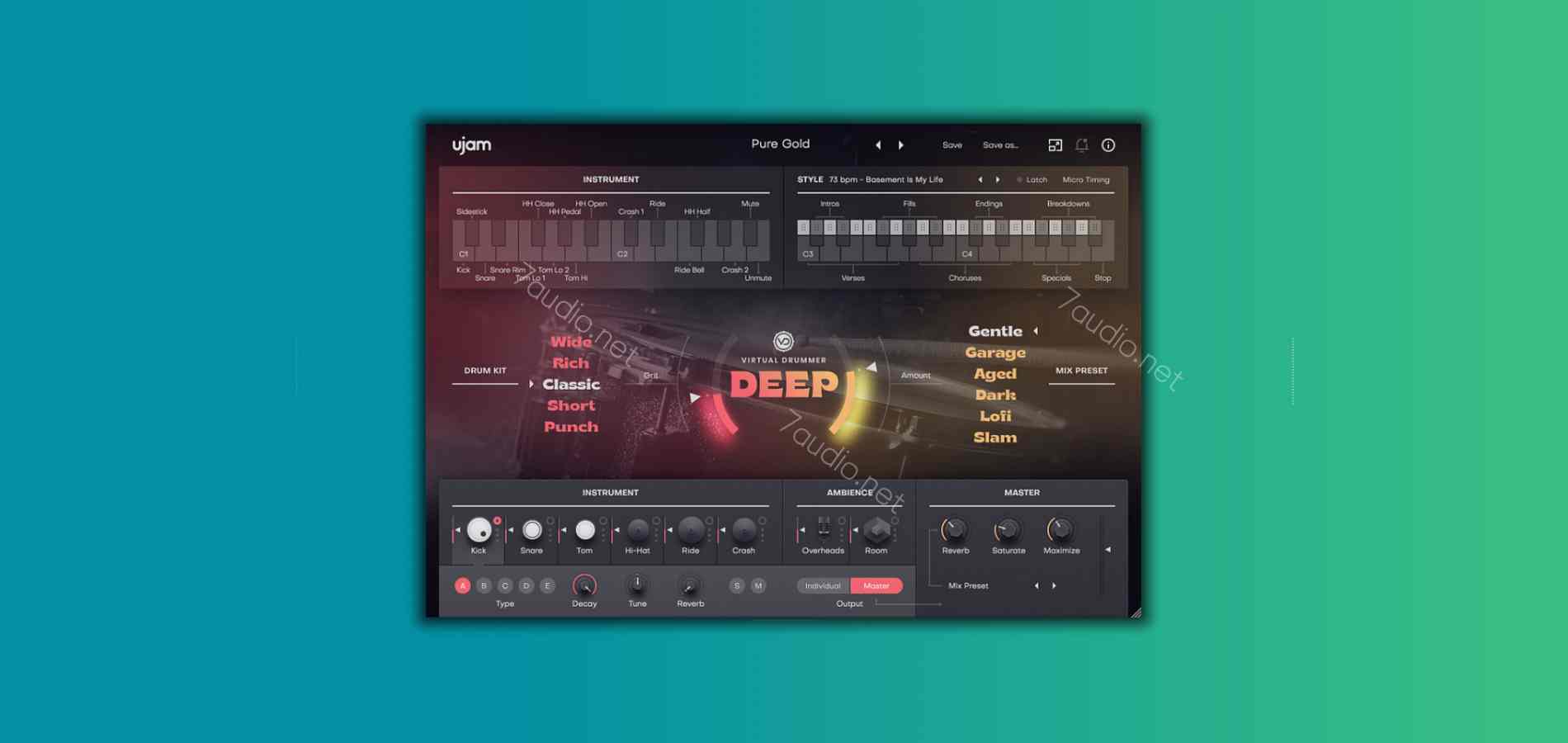Screen dimensions: 1568x743
Task: Select the Tom instrument icon
Action: coord(585,530)
